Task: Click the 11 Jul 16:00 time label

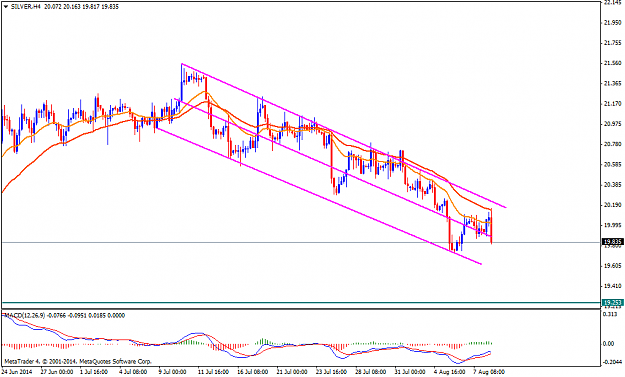Action: pos(213,372)
